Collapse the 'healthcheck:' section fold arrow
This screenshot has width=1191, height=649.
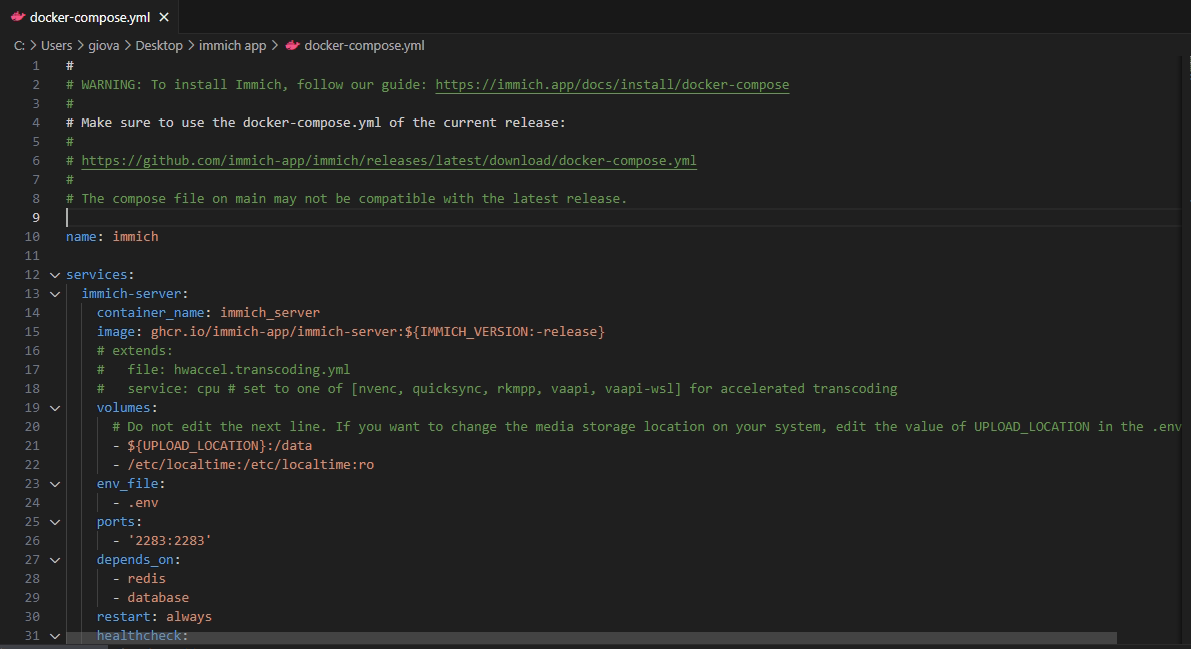55,635
